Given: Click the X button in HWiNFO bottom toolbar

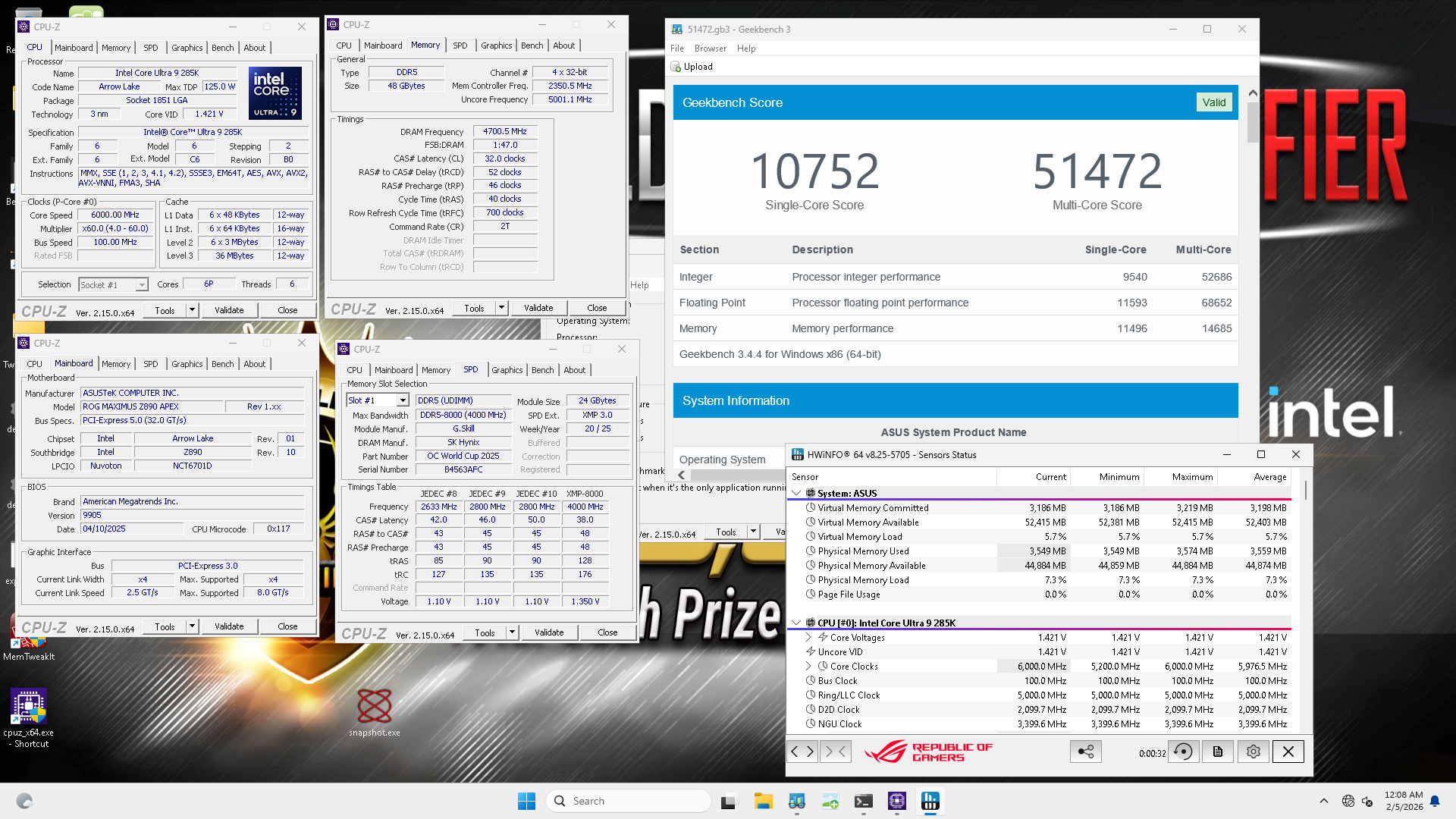Looking at the screenshot, I should [1288, 752].
